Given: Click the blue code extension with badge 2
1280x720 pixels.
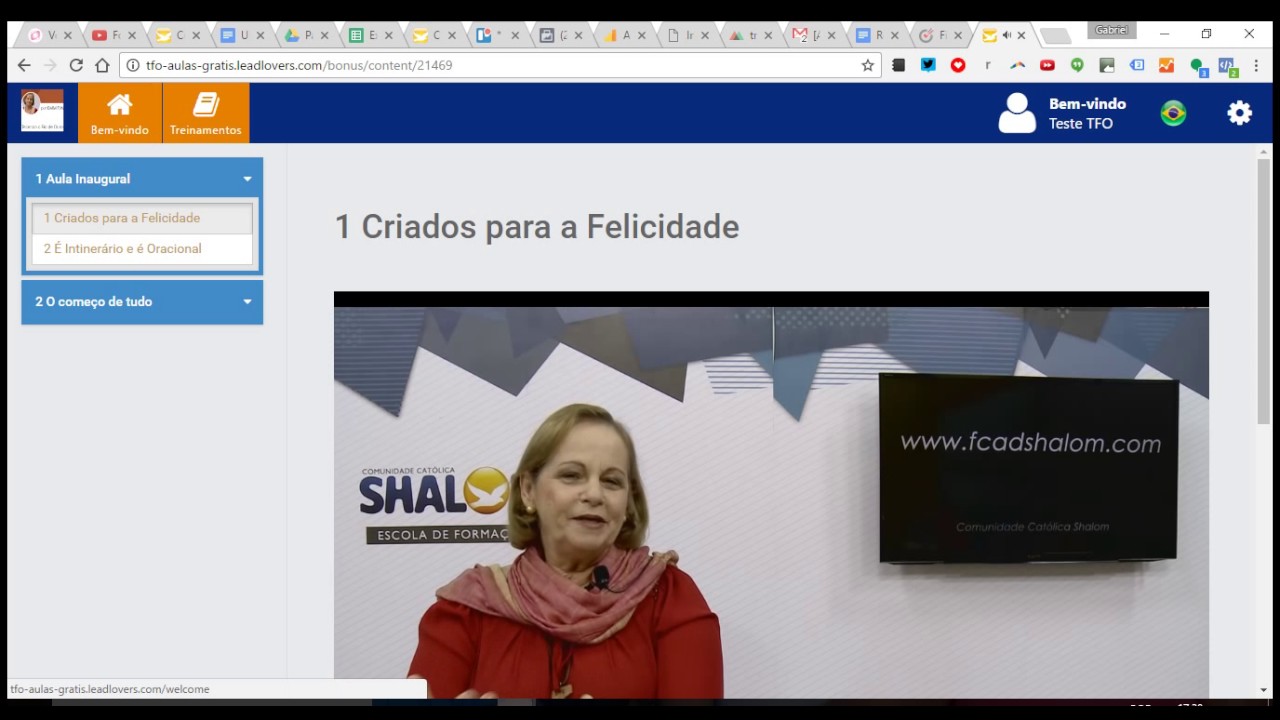Looking at the screenshot, I should click(1227, 67).
